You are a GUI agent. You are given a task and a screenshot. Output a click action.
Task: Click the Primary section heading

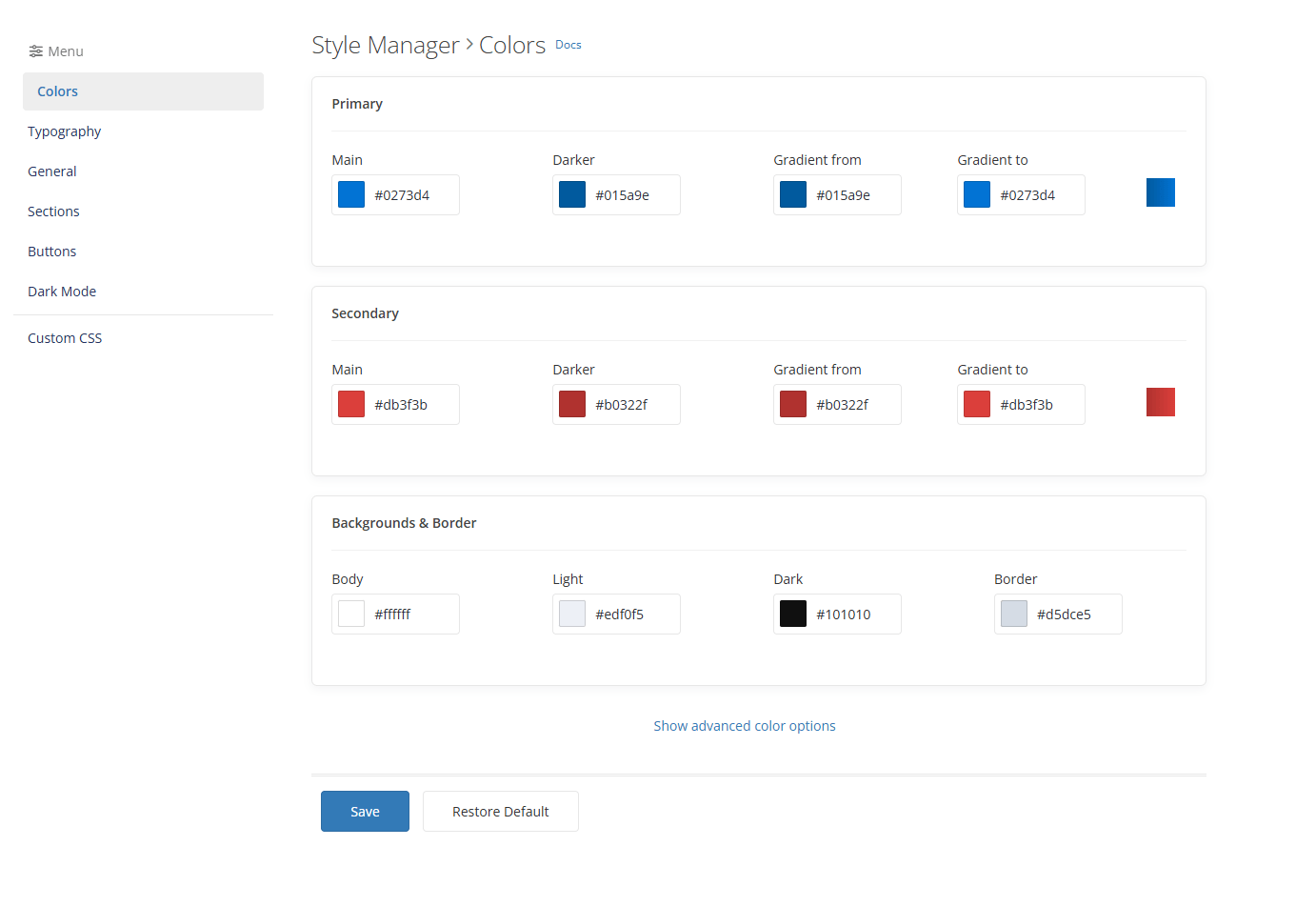357,104
